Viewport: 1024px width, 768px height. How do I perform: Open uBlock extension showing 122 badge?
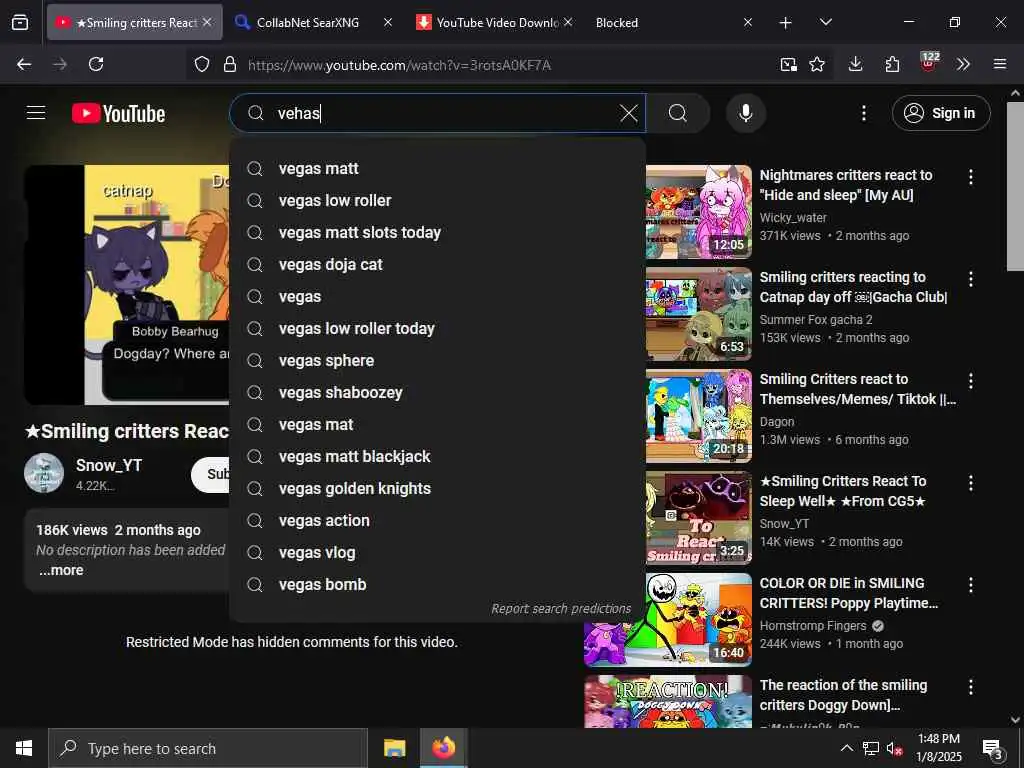coord(928,63)
